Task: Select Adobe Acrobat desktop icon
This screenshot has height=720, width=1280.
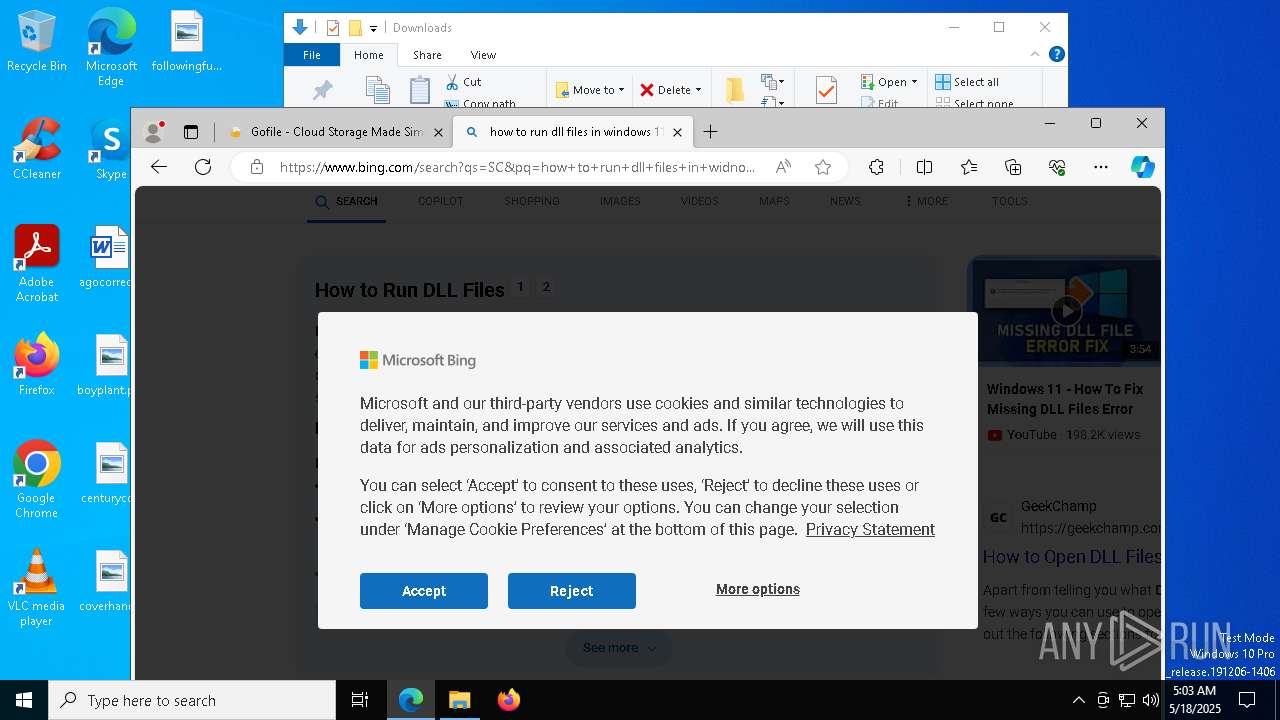Action: [37, 264]
